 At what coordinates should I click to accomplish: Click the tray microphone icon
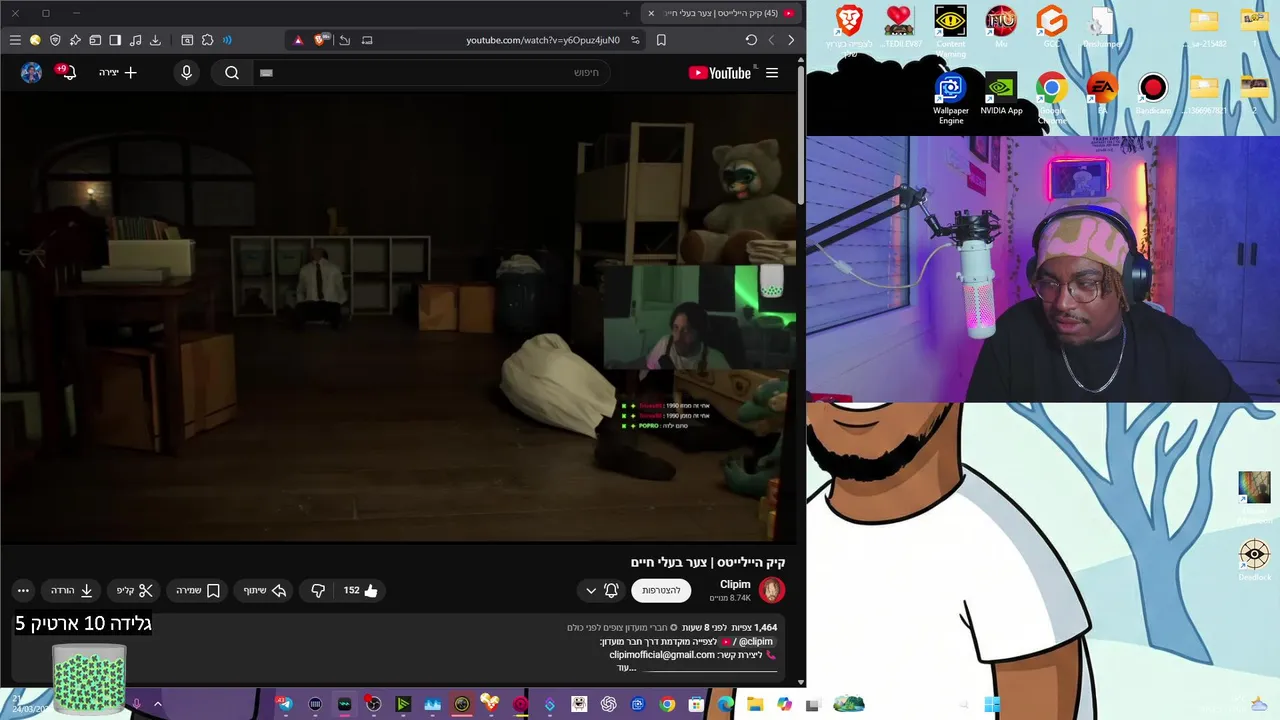[136, 704]
